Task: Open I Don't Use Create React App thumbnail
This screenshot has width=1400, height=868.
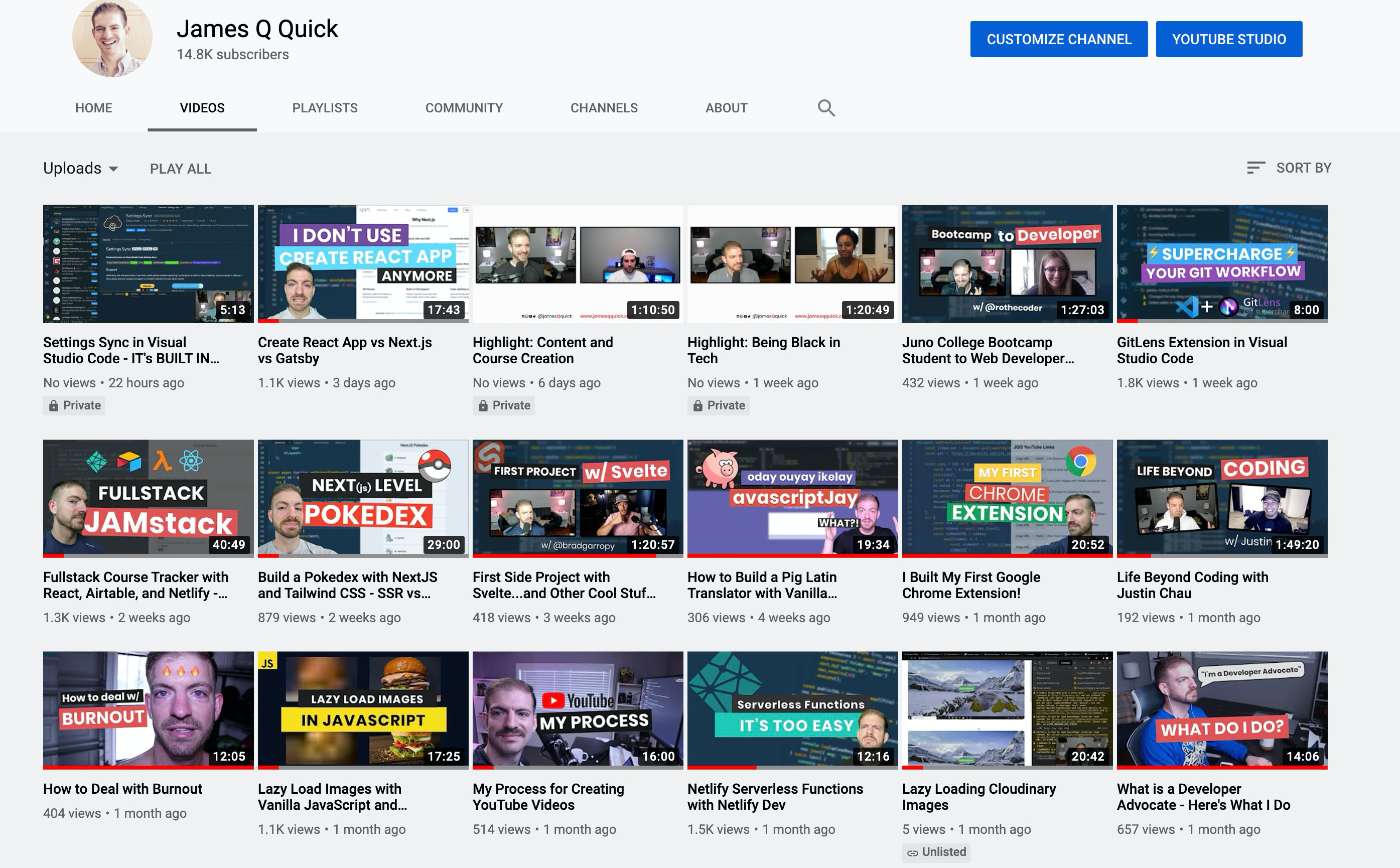Action: coord(363,264)
